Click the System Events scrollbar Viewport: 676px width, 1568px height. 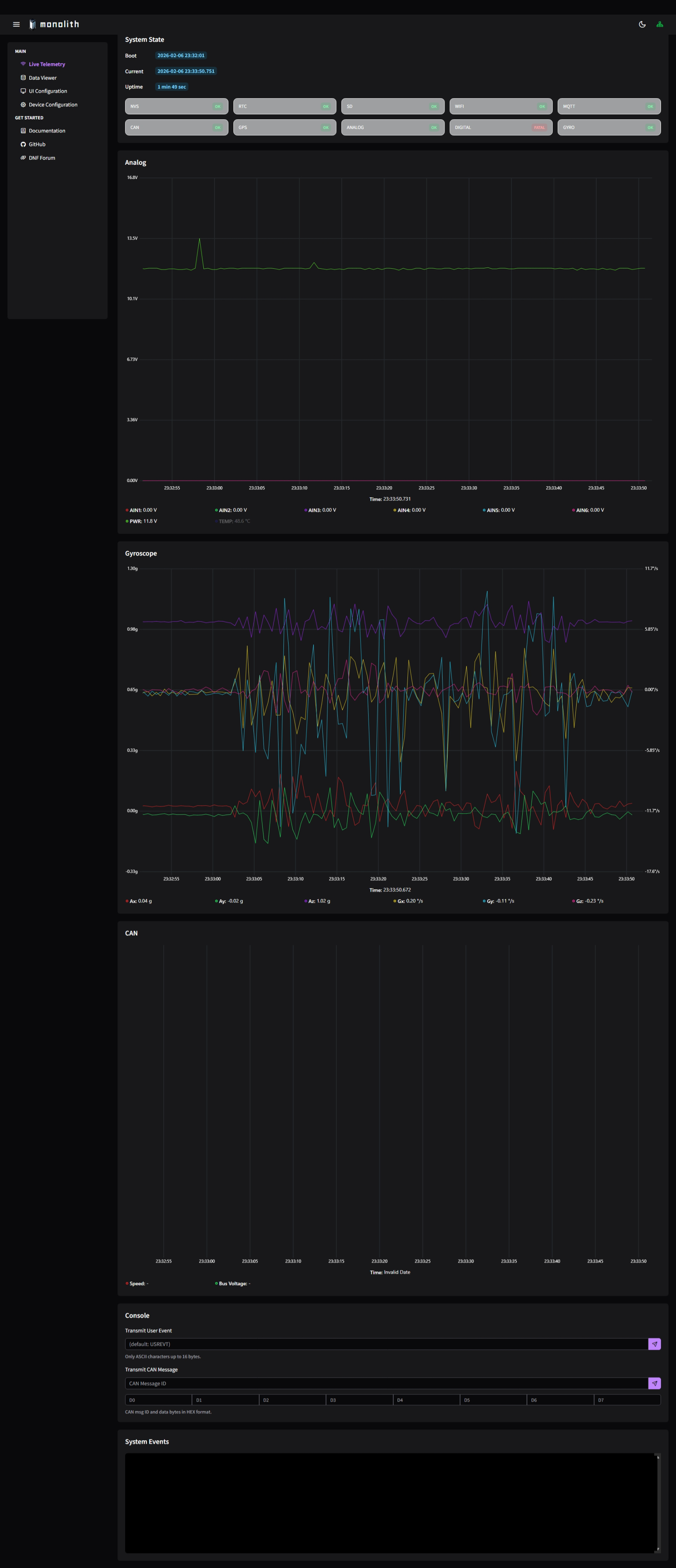(x=657, y=1503)
